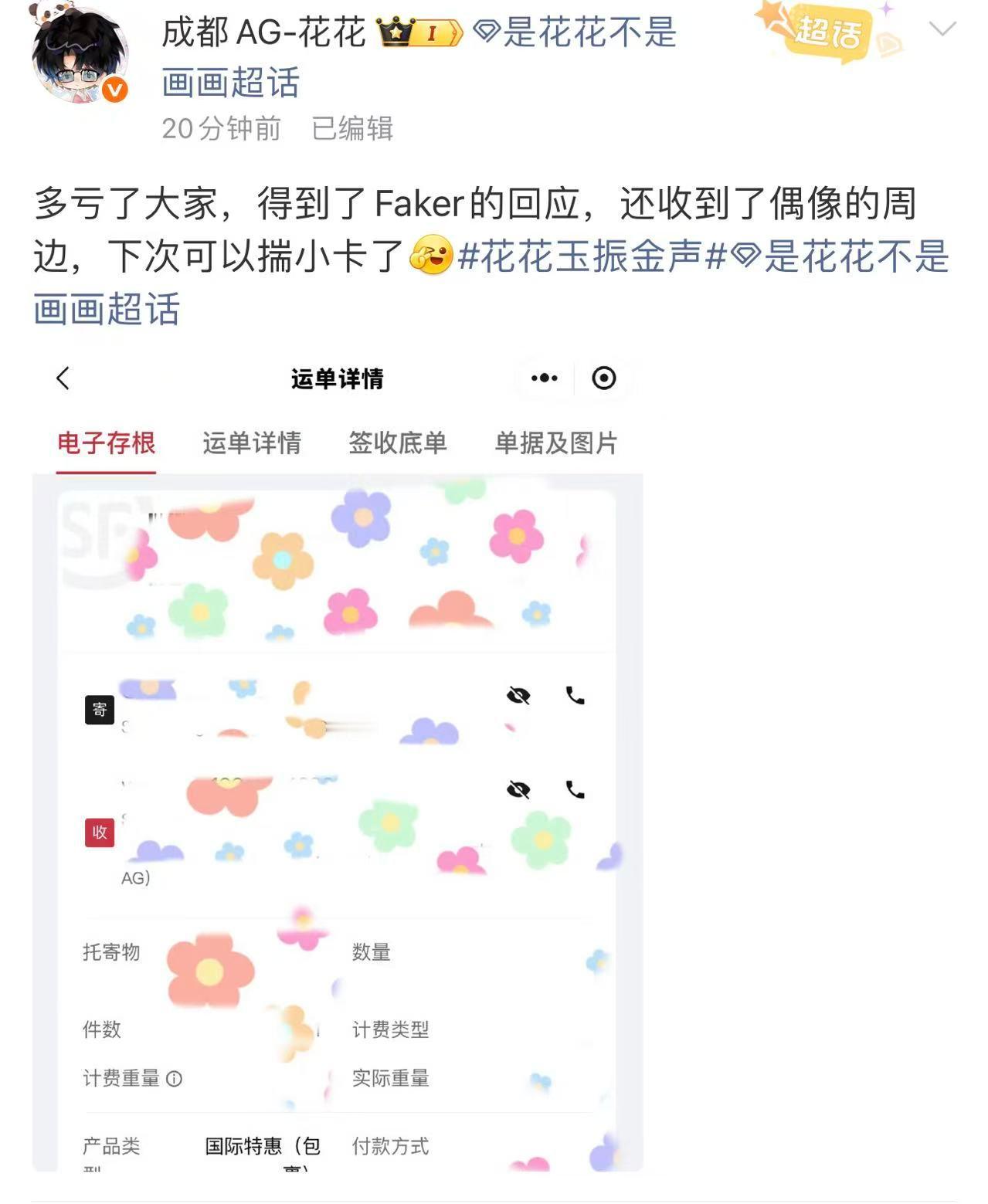Toggle sender info visibility eye icon

click(518, 696)
